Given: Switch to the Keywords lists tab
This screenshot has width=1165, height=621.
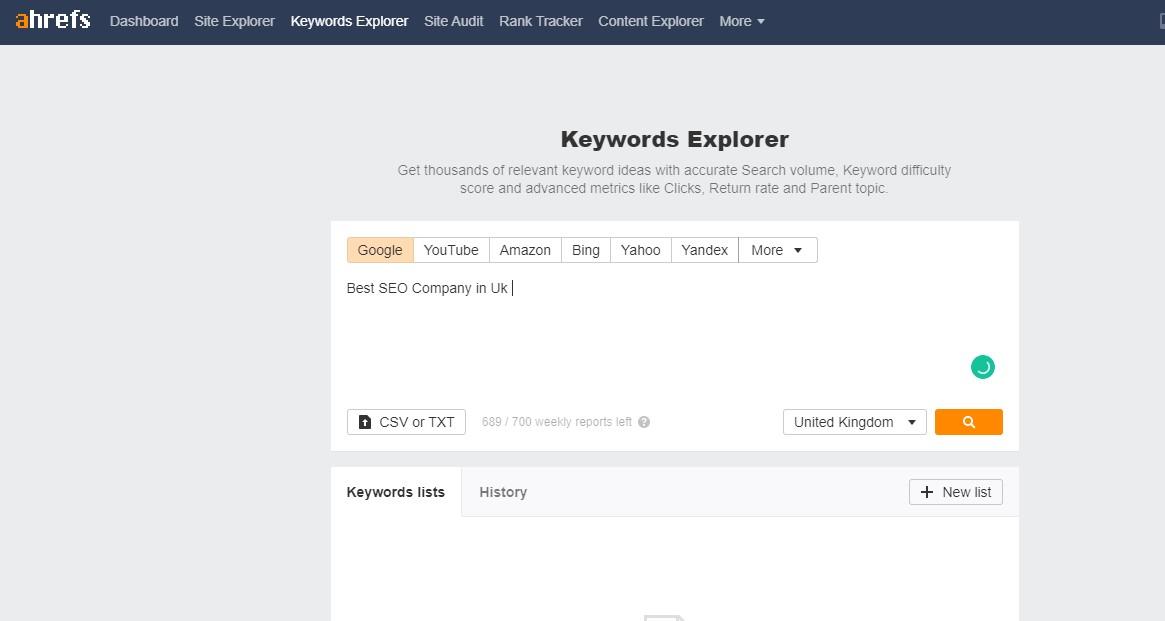Looking at the screenshot, I should [396, 492].
